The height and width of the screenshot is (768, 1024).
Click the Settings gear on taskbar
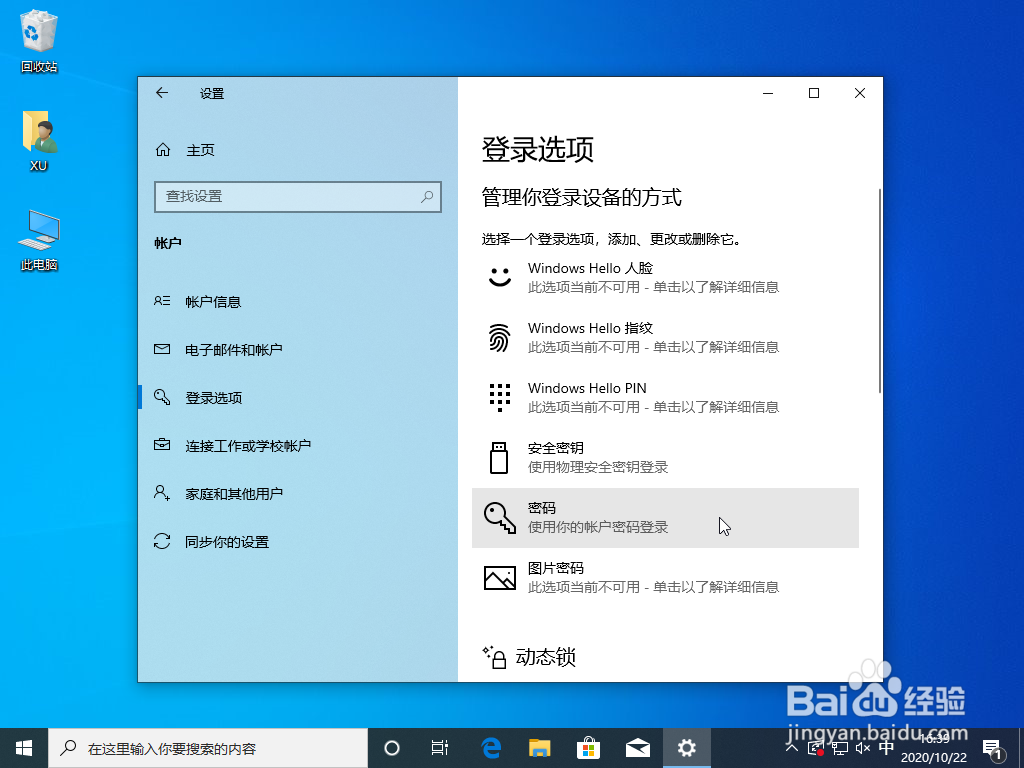(686, 748)
